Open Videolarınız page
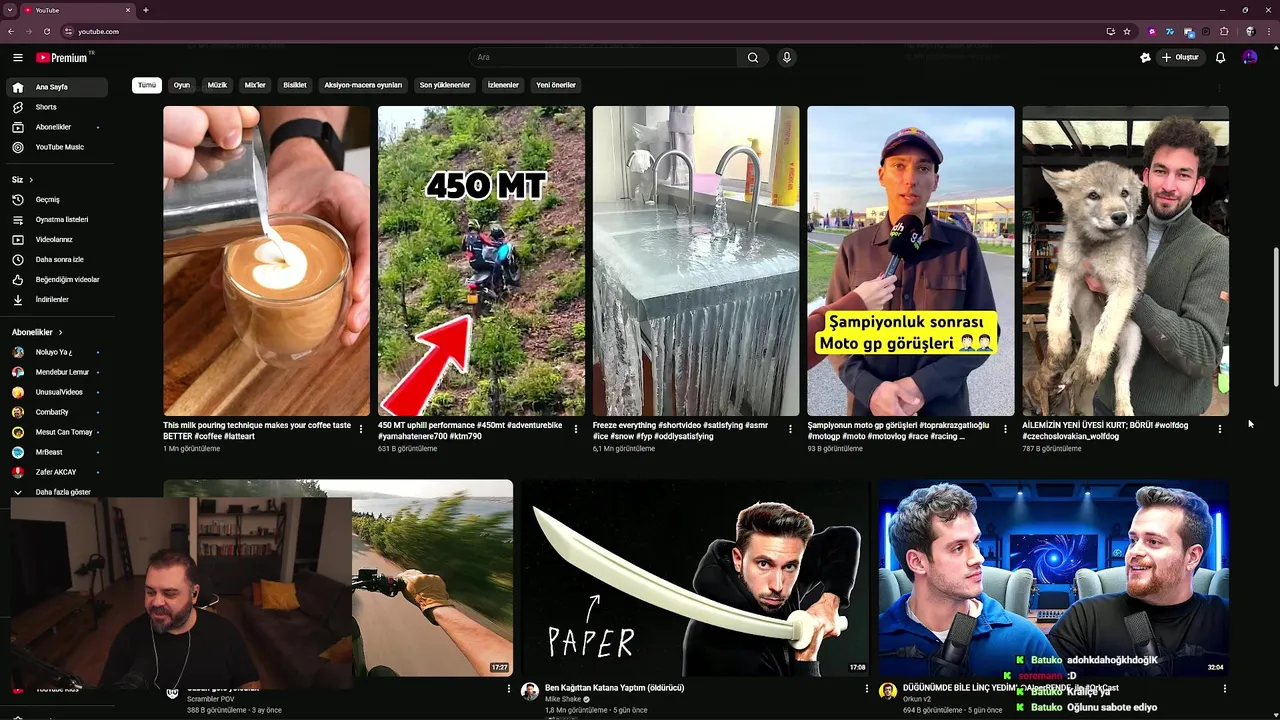This screenshot has width=1280, height=720. 57,240
